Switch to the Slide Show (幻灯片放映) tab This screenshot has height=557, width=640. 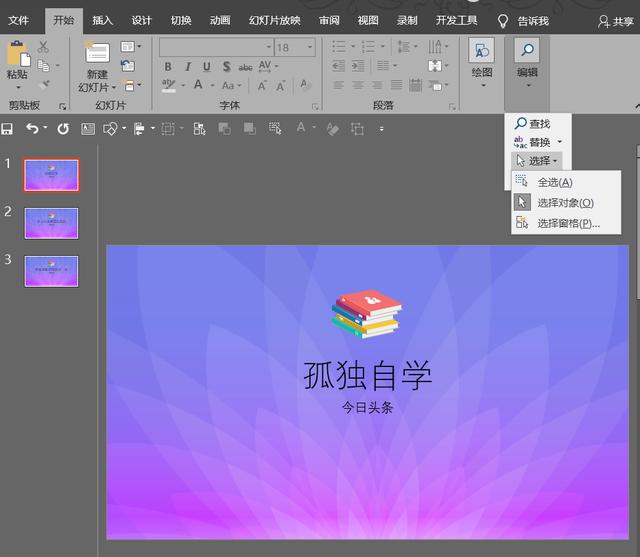(x=275, y=20)
